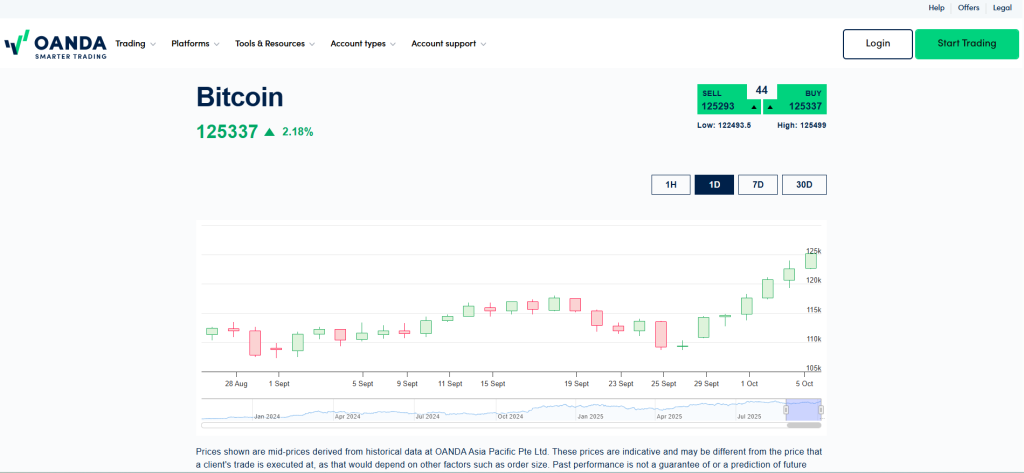1024x473 pixels.
Task: Click the 2.18% change value
Action: pyautogui.click(x=298, y=132)
